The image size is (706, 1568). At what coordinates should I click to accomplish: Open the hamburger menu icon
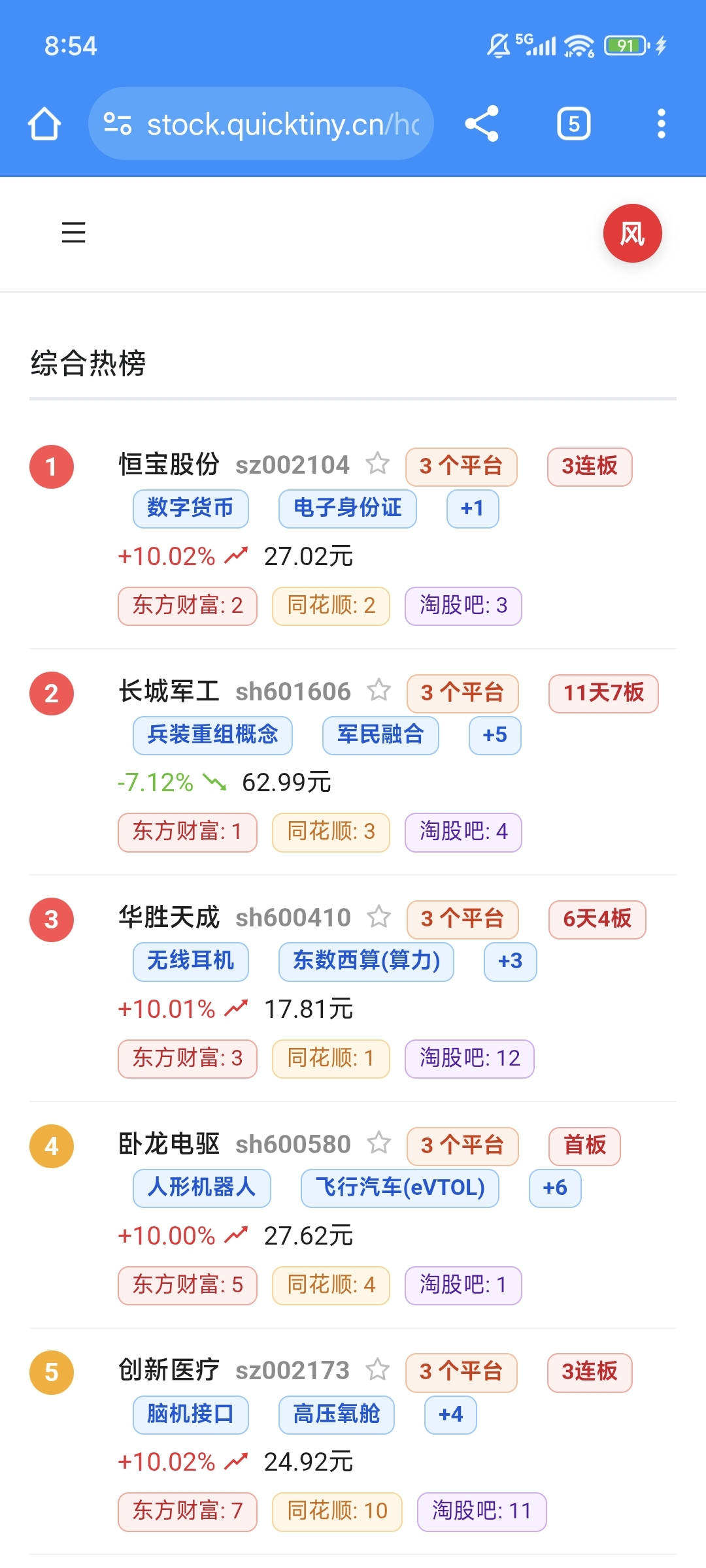coord(73,233)
